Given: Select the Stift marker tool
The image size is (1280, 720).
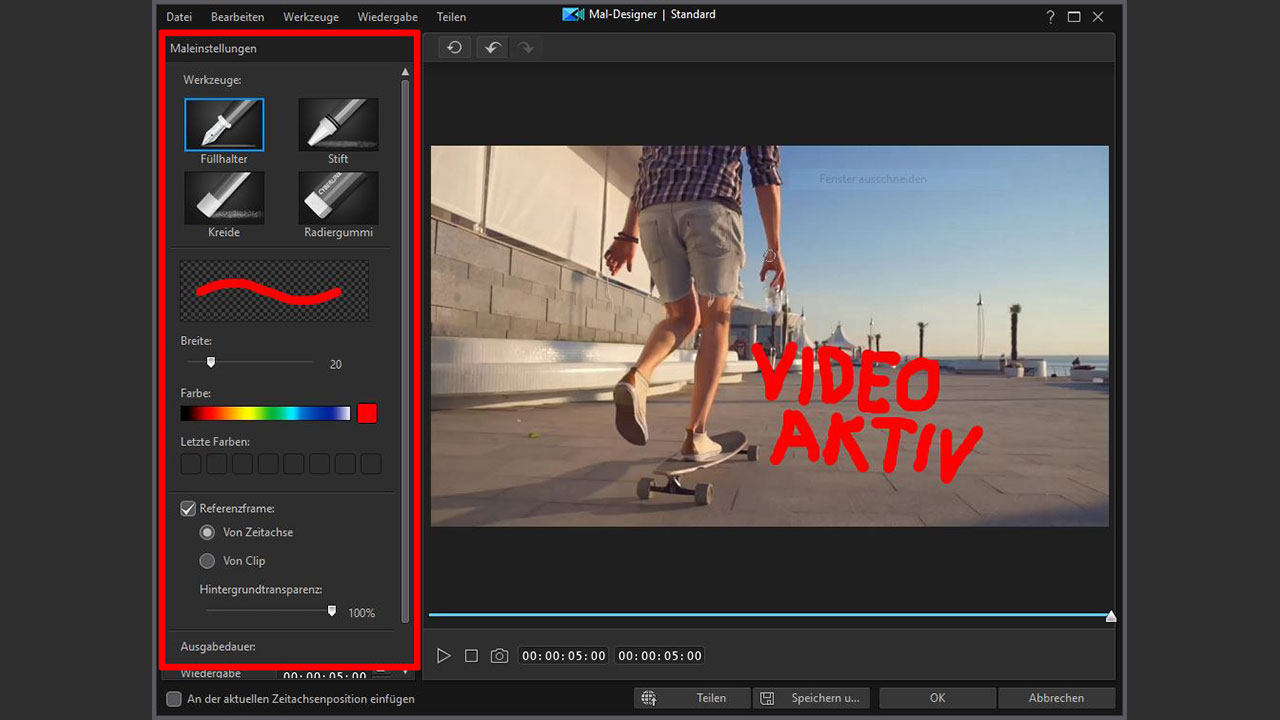Looking at the screenshot, I should click(x=338, y=125).
